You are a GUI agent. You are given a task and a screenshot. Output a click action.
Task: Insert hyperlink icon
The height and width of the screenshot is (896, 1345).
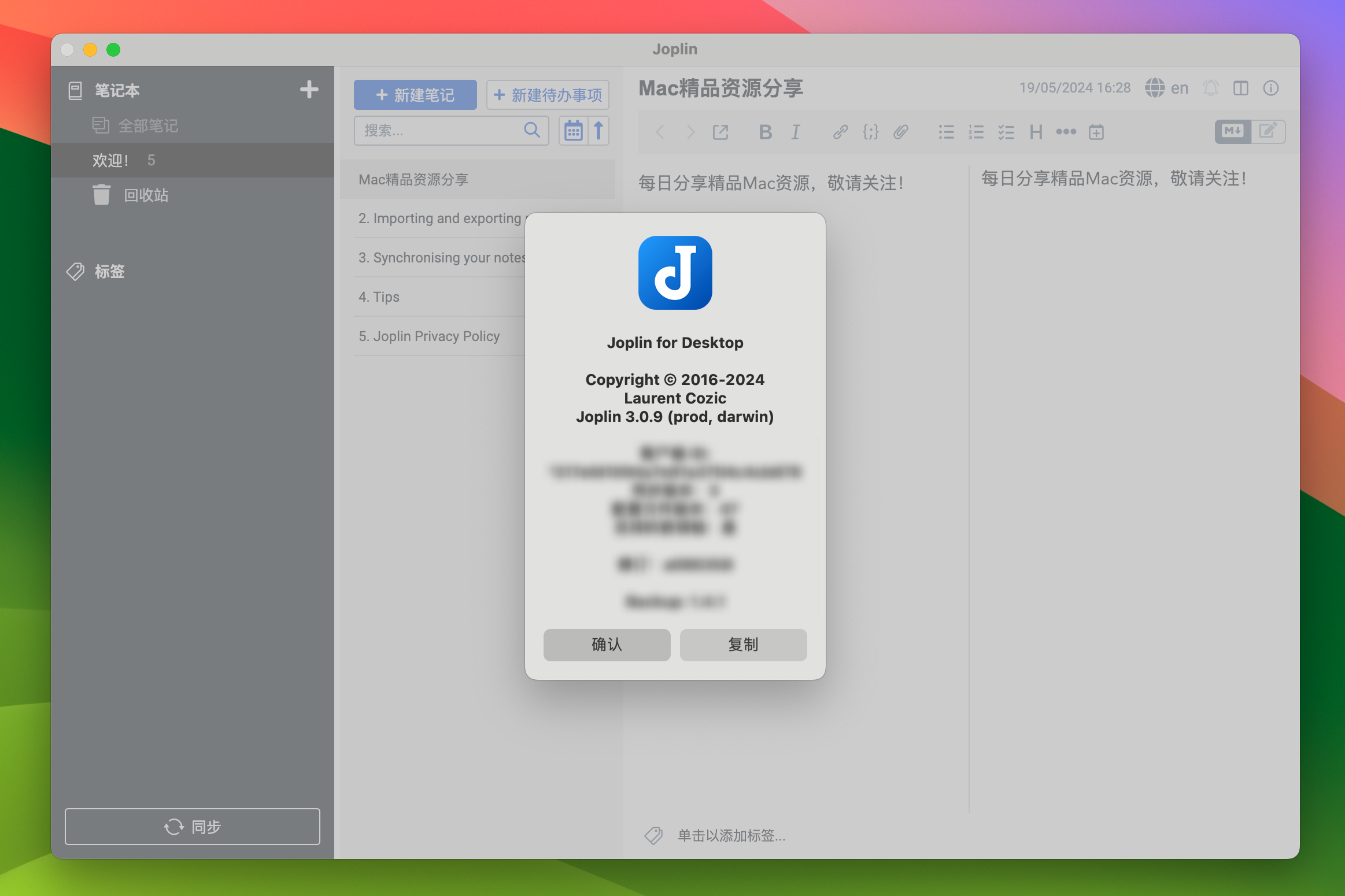coord(841,132)
